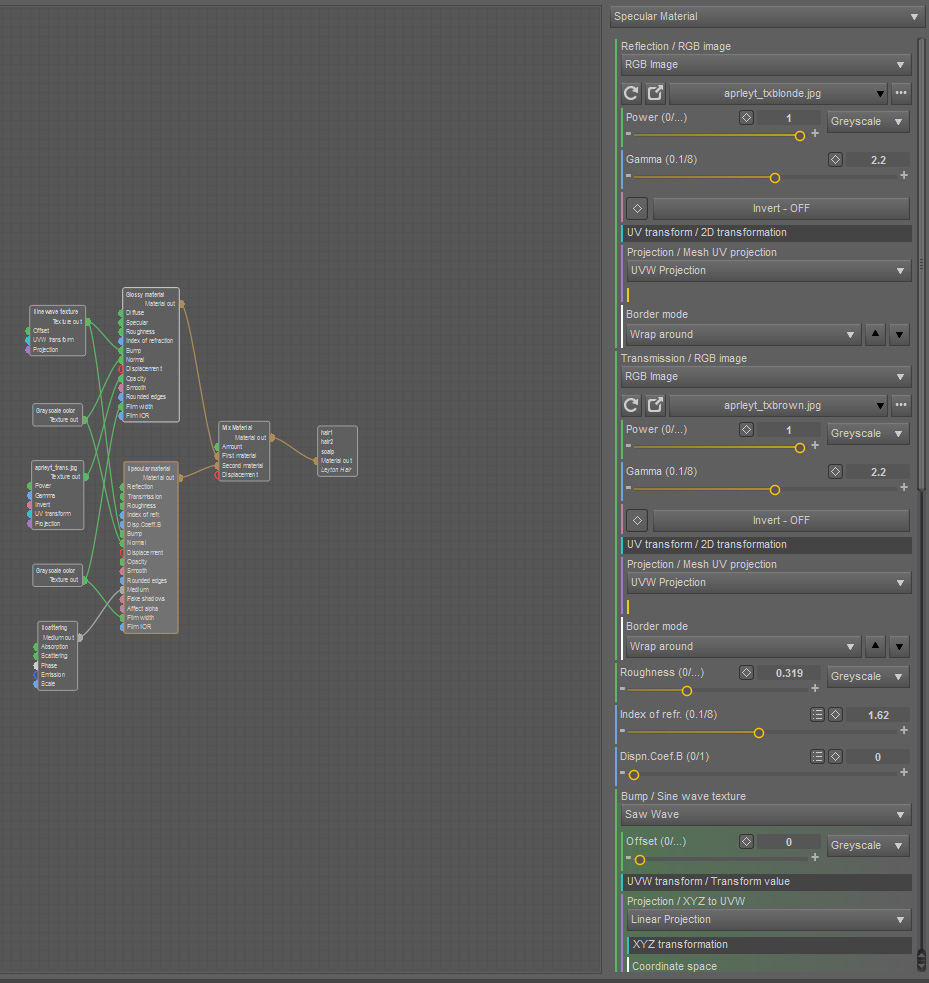Screen dimensions: 929x983
Task: Reload the aprleyt_txblonde.jpg image
Action: tap(631, 93)
